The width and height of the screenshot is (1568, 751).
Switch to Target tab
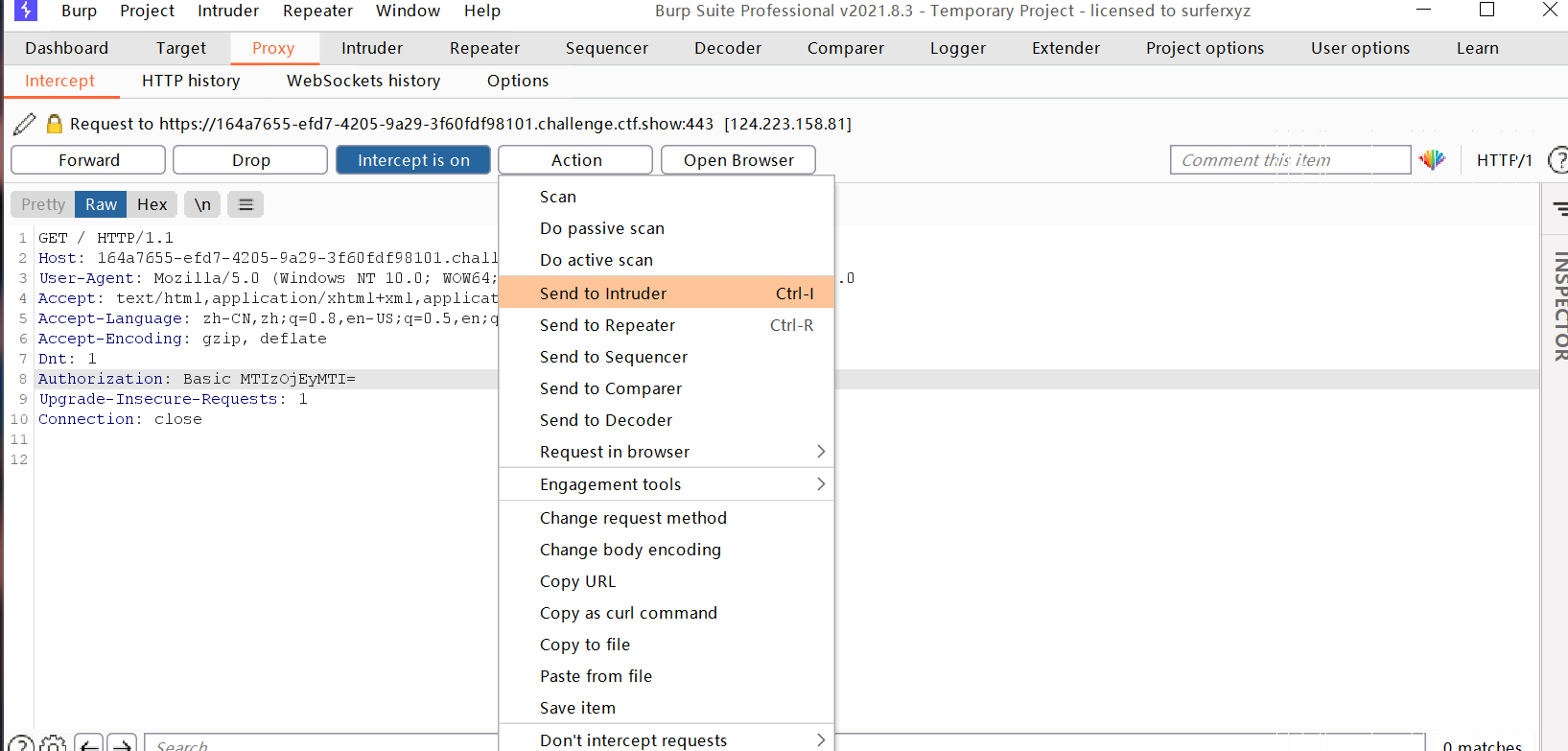coord(181,48)
